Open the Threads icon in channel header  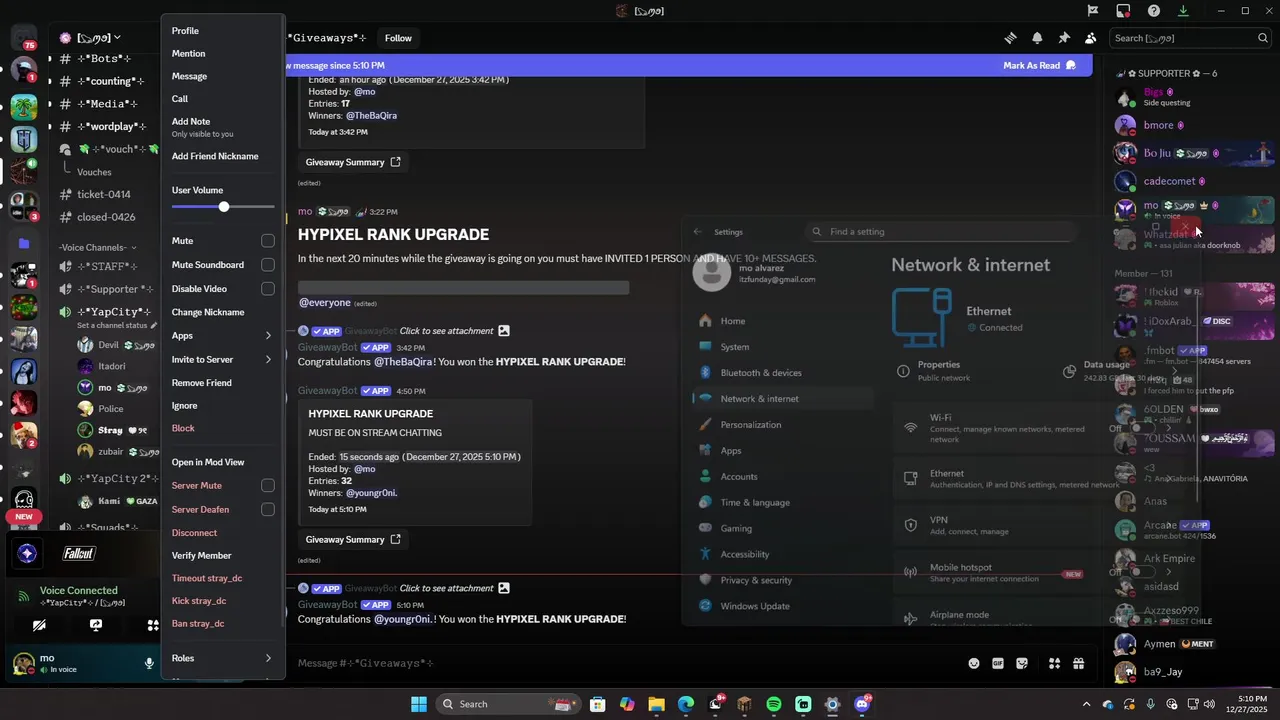1010,38
